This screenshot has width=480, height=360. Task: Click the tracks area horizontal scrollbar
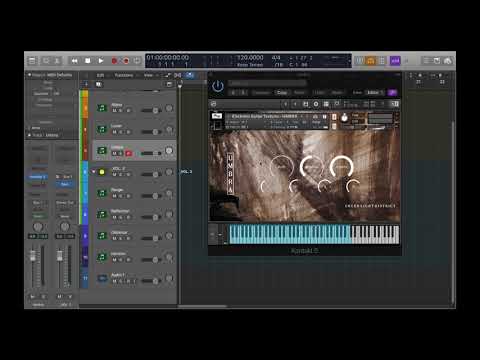click(x=203, y=306)
